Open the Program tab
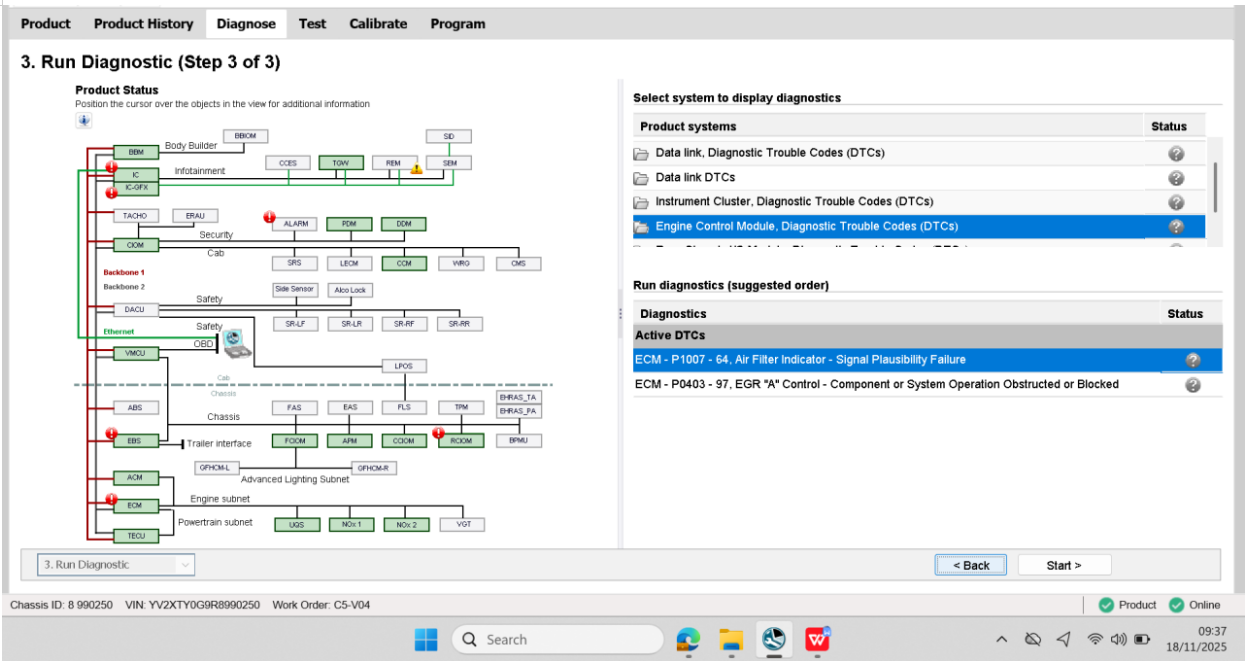This screenshot has height=661, width=1245. 458,23
